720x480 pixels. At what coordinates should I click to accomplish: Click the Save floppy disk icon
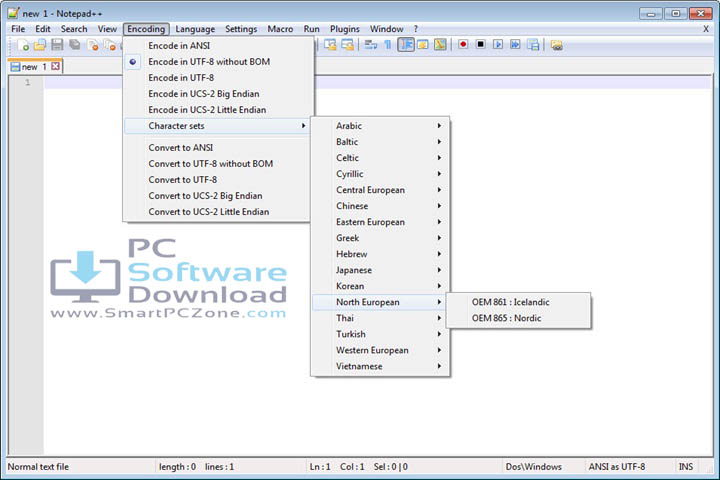pyautogui.click(x=57, y=45)
